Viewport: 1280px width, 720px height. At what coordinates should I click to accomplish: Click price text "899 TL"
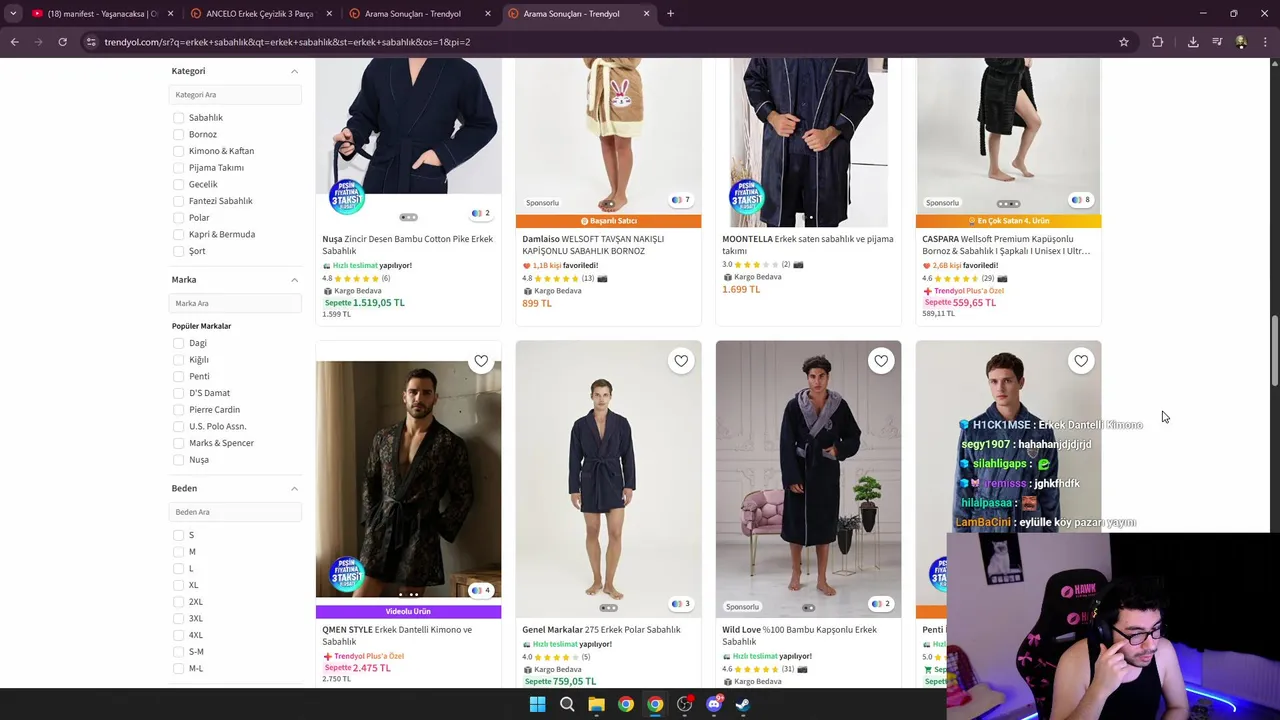coord(537,303)
